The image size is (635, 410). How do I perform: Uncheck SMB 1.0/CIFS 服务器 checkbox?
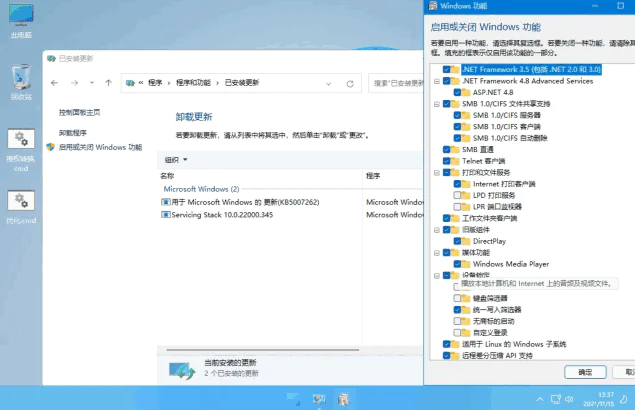[457, 115]
